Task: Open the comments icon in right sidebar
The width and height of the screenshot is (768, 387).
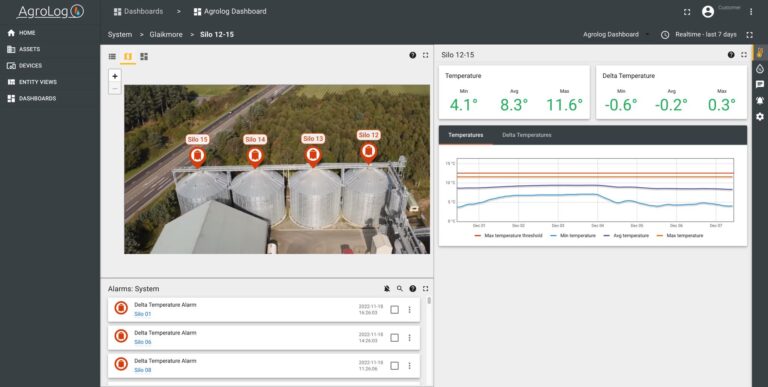Action: (x=760, y=84)
